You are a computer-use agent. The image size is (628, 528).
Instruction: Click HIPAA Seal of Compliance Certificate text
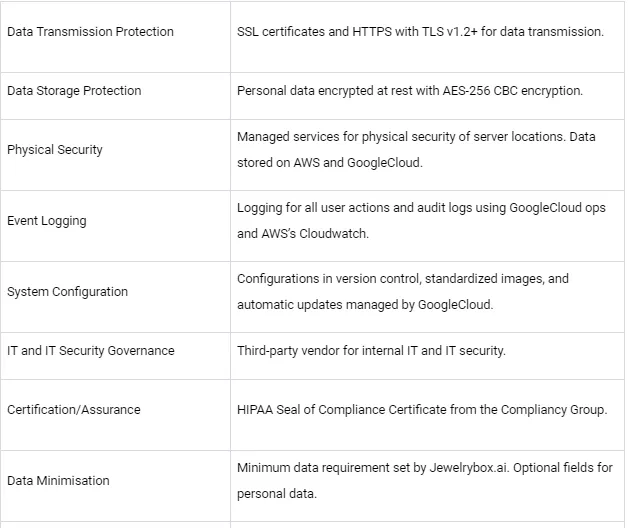pyautogui.click(x=422, y=410)
